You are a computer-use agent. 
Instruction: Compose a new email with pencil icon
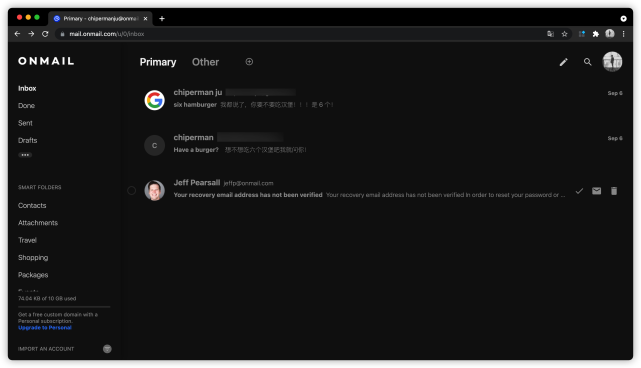tap(563, 62)
